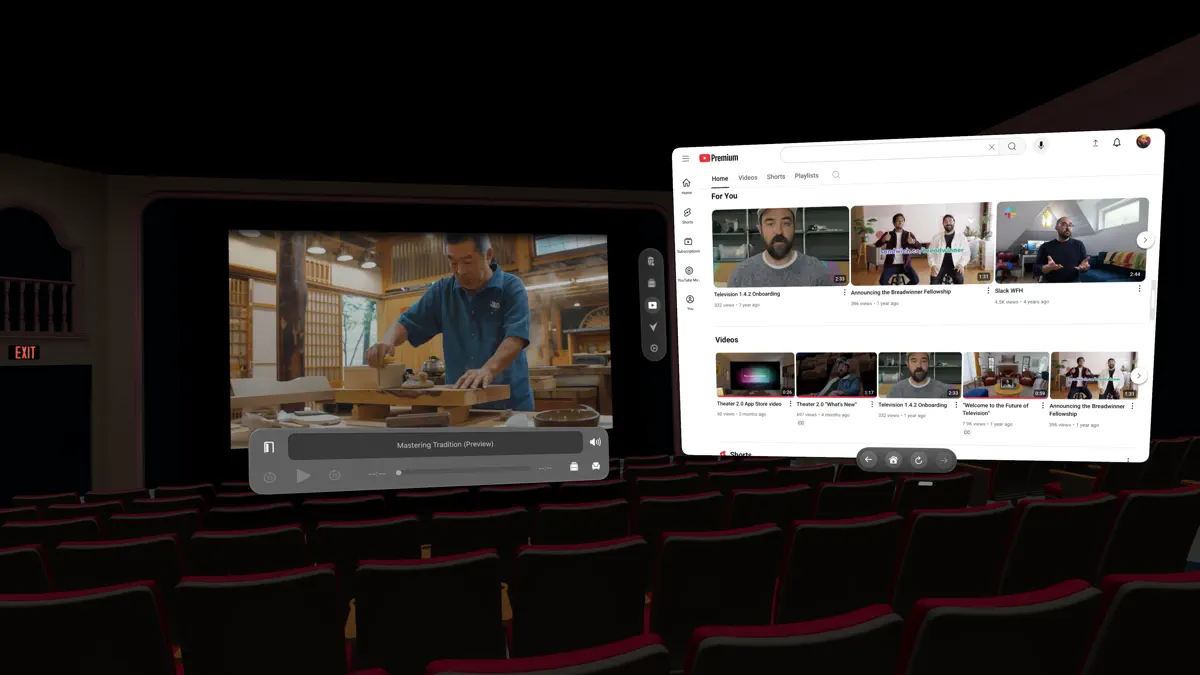The width and height of the screenshot is (1200, 675).
Task: Open the Playlists tab
Action: pyautogui.click(x=806, y=175)
